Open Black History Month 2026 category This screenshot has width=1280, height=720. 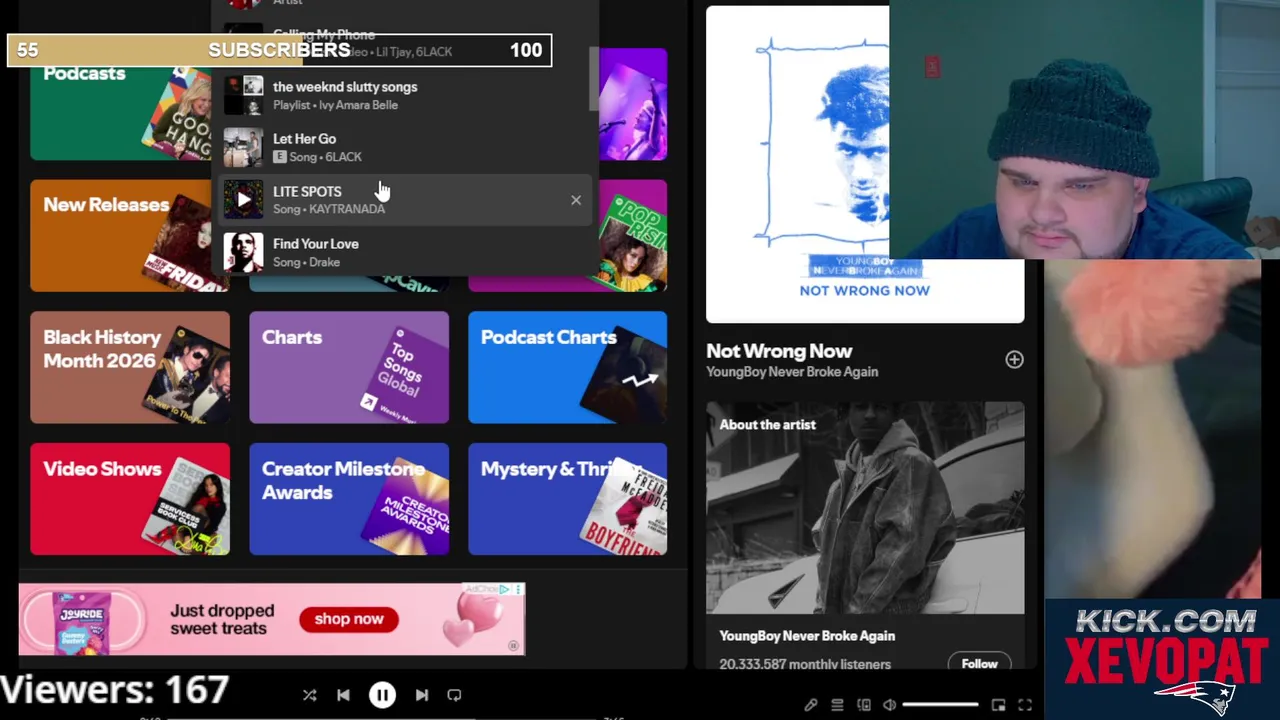click(x=130, y=367)
